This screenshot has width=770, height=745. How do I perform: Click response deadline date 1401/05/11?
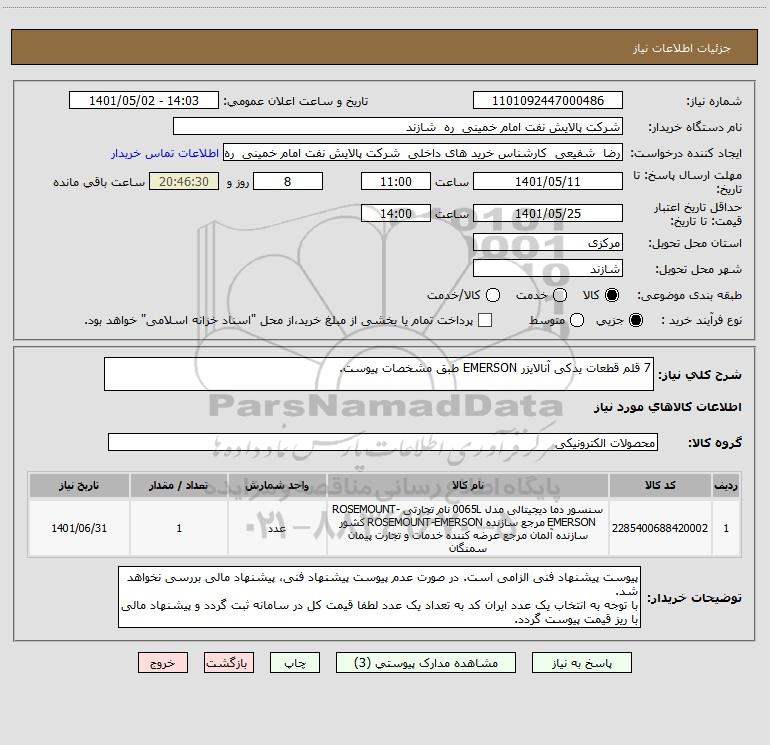[x=548, y=181]
